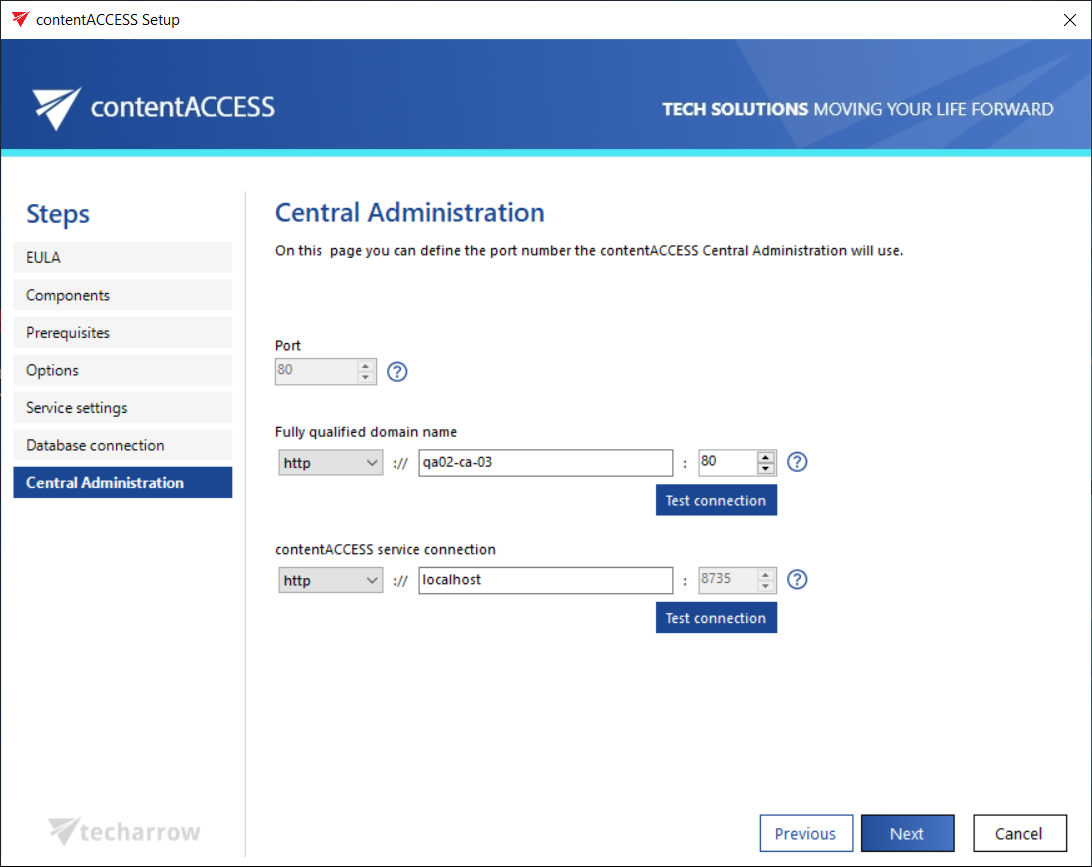The width and height of the screenshot is (1092, 867).
Task: Click help icon beside service connection port
Action: pyautogui.click(x=797, y=580)
